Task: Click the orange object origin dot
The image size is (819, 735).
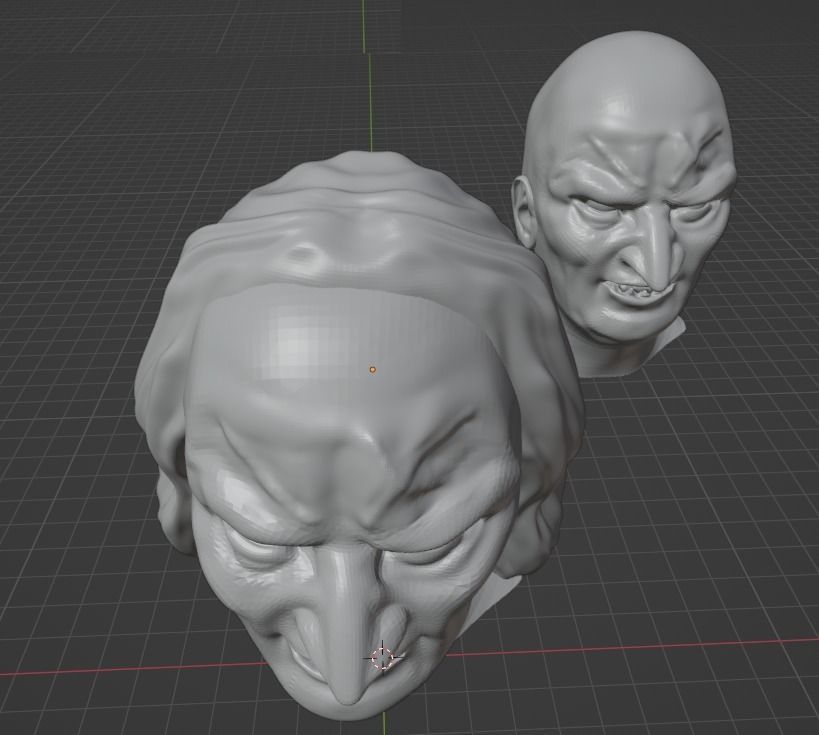Action: (374, 368)
